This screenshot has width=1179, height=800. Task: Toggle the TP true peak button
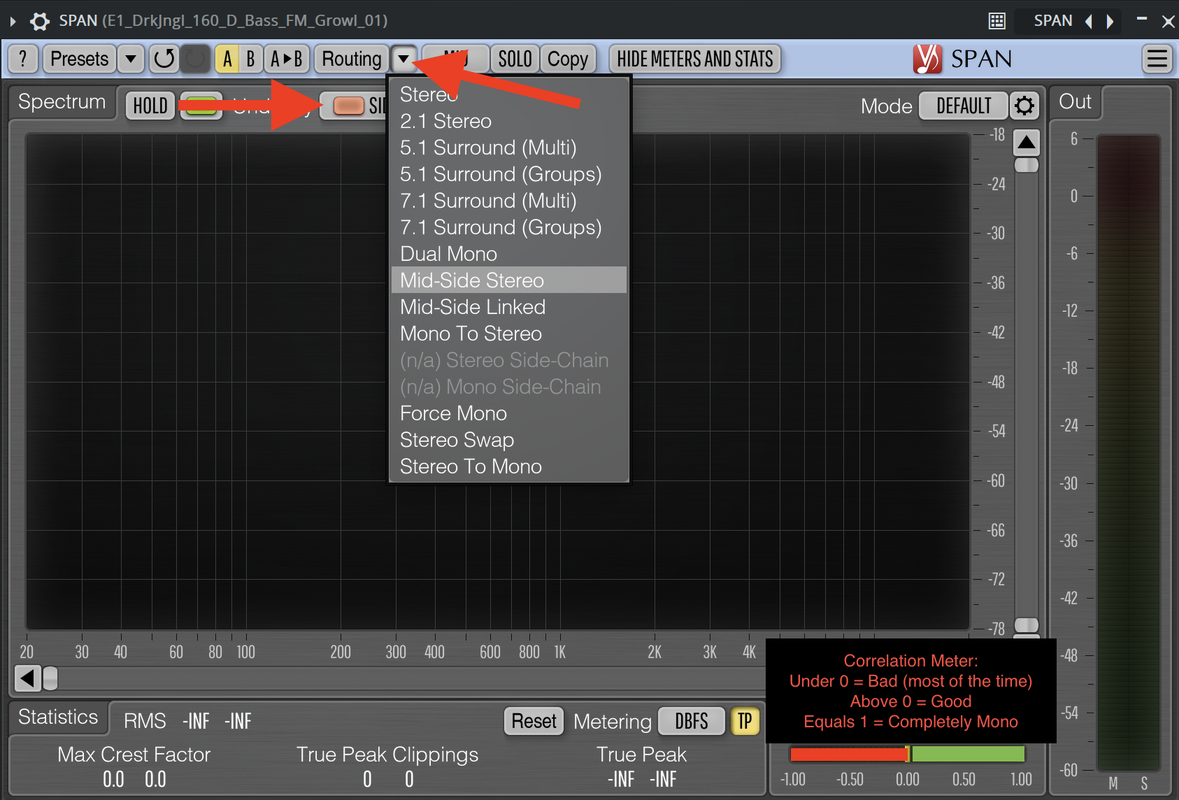coord(744,721)
